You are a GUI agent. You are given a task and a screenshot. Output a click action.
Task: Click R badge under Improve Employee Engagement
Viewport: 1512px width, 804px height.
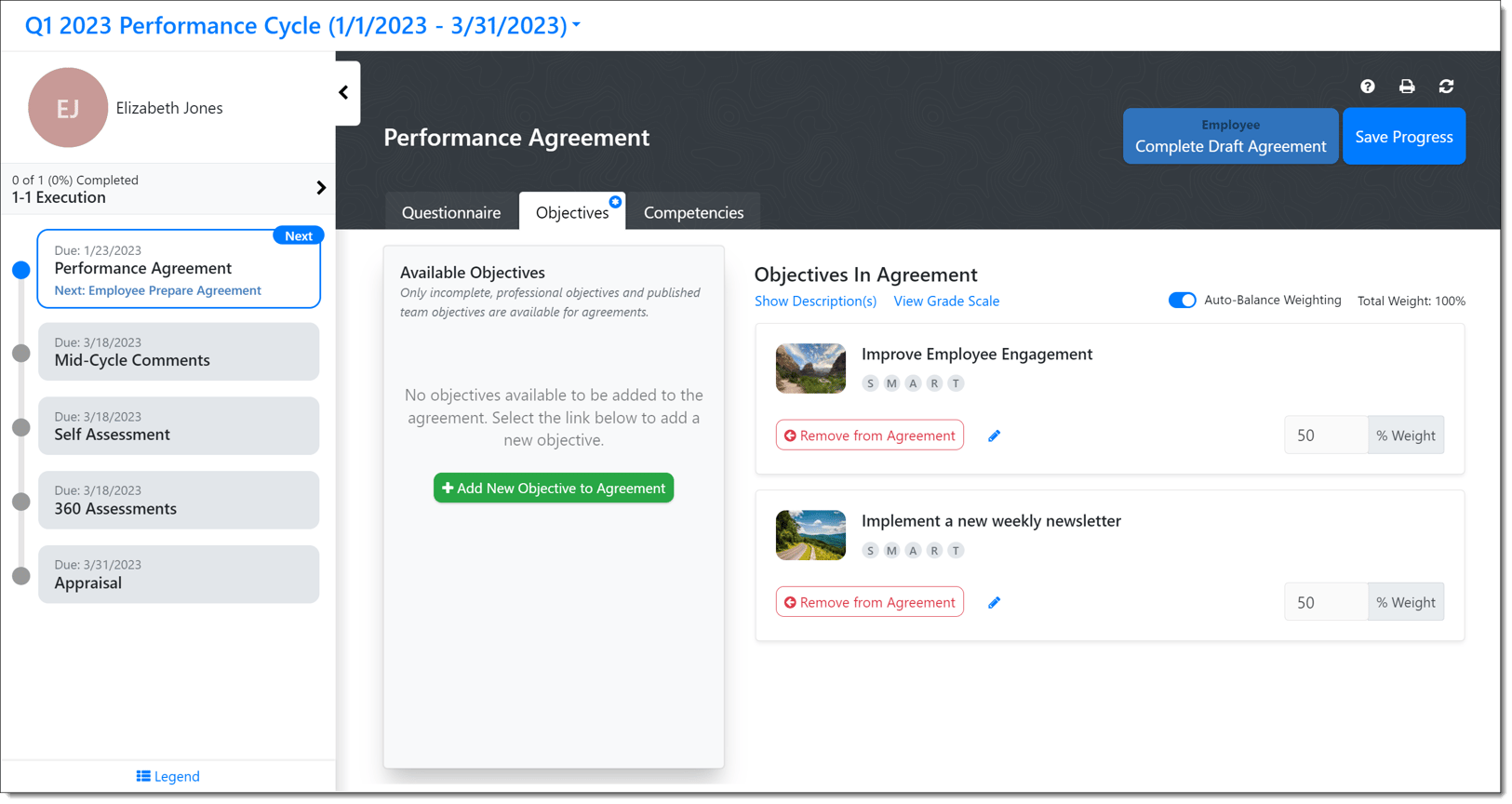coord(934,383)
